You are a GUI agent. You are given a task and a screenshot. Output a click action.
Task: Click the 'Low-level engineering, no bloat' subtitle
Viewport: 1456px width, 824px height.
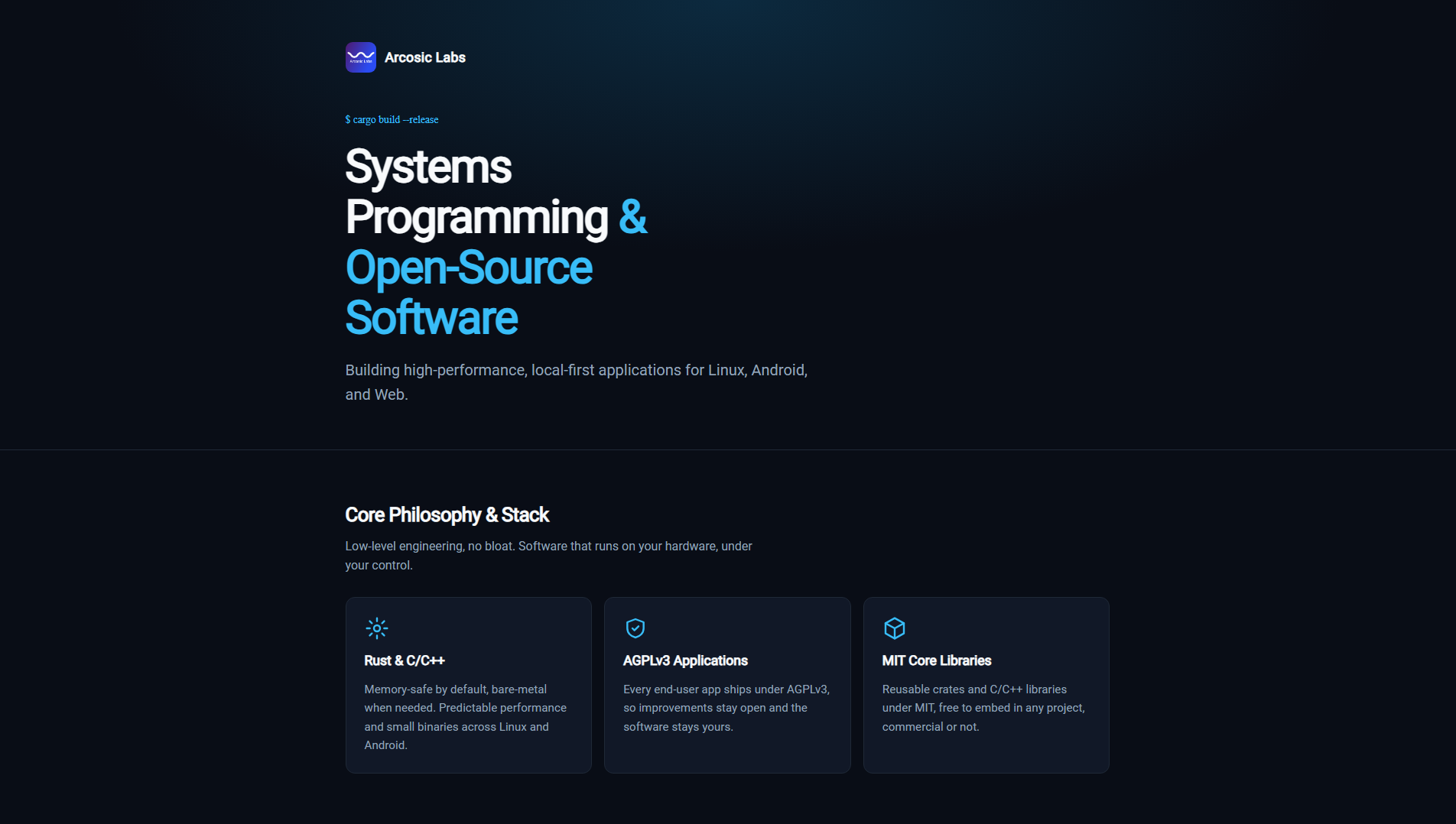click(548, 556)
